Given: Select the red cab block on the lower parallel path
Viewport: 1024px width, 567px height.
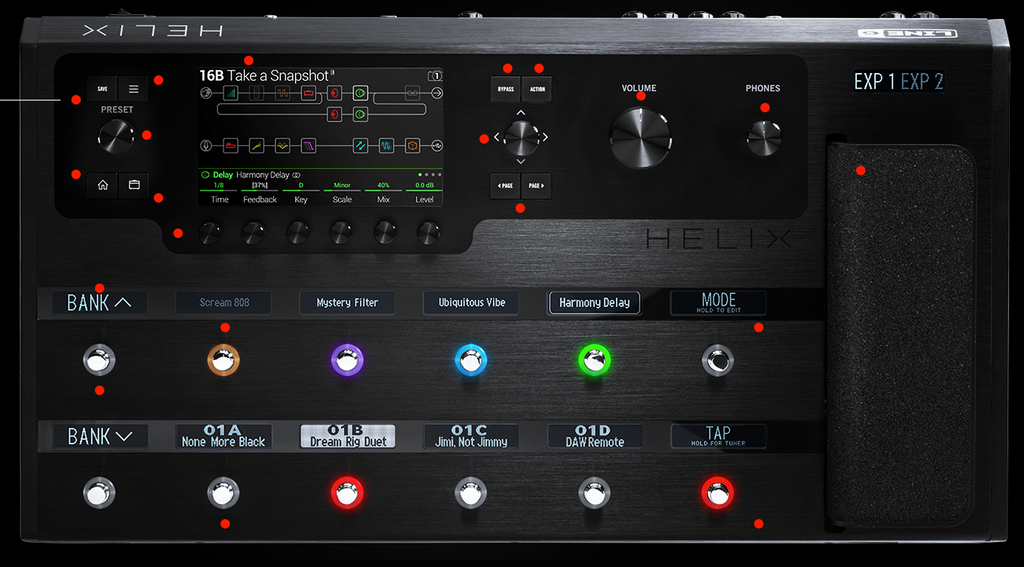Looking at the screenshot, I should click(334, 114).
